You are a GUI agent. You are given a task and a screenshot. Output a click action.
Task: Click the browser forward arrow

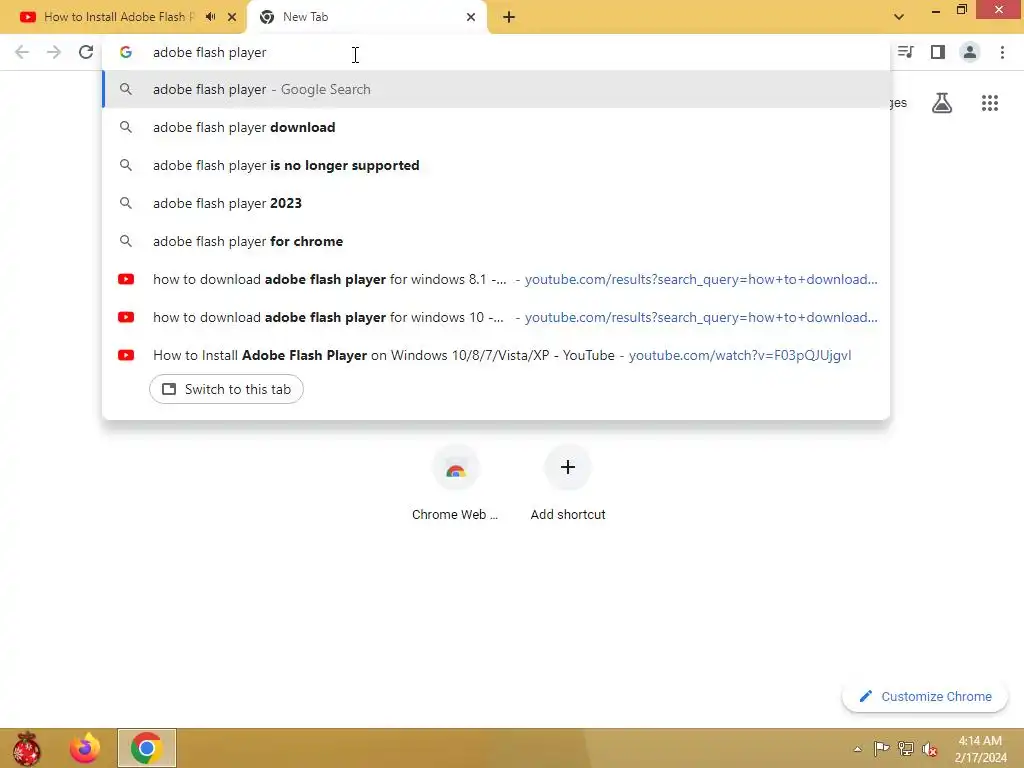pos(54,52)
